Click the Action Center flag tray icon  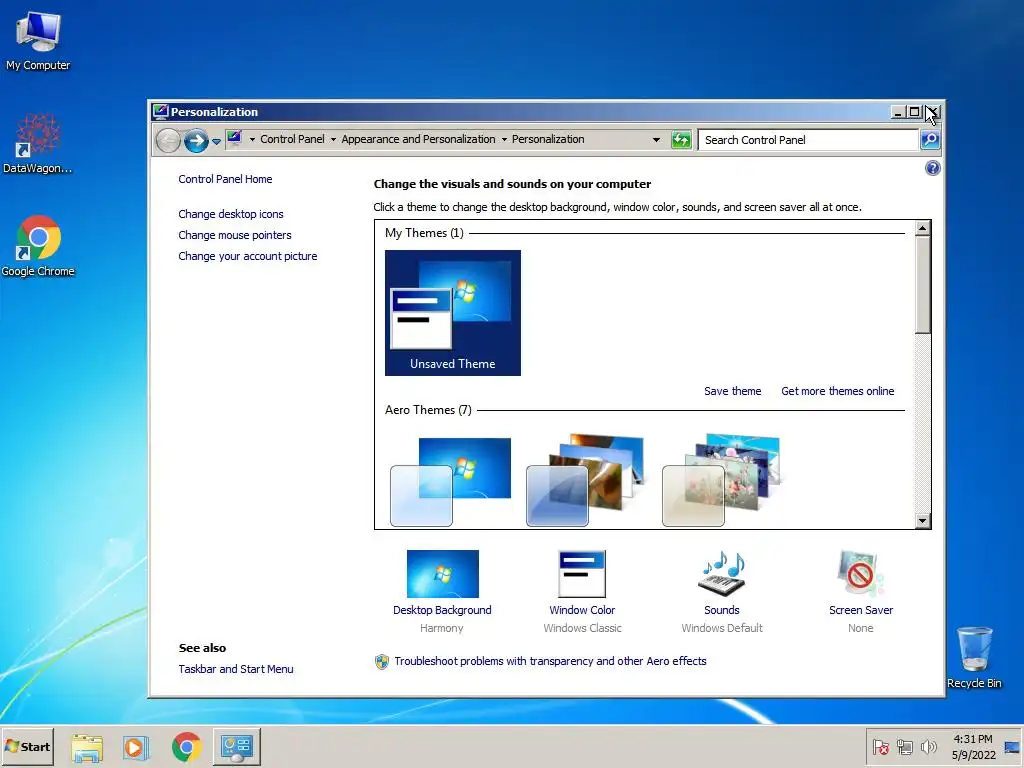[880, 747]
